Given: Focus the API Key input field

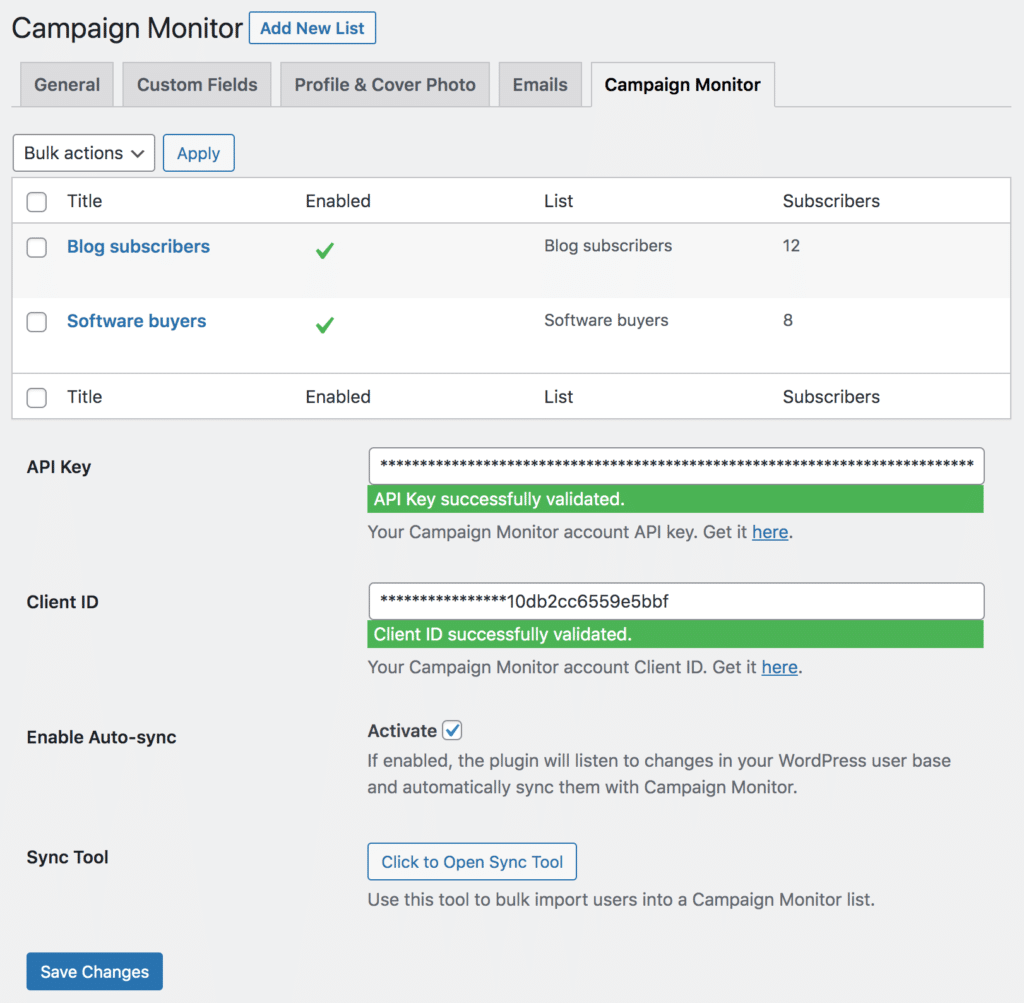Looking at the screenshot, I should click(x=676, y=466).
